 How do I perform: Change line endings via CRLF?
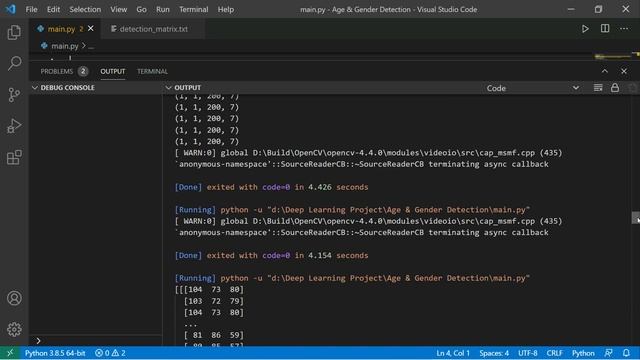click(554, 353)
